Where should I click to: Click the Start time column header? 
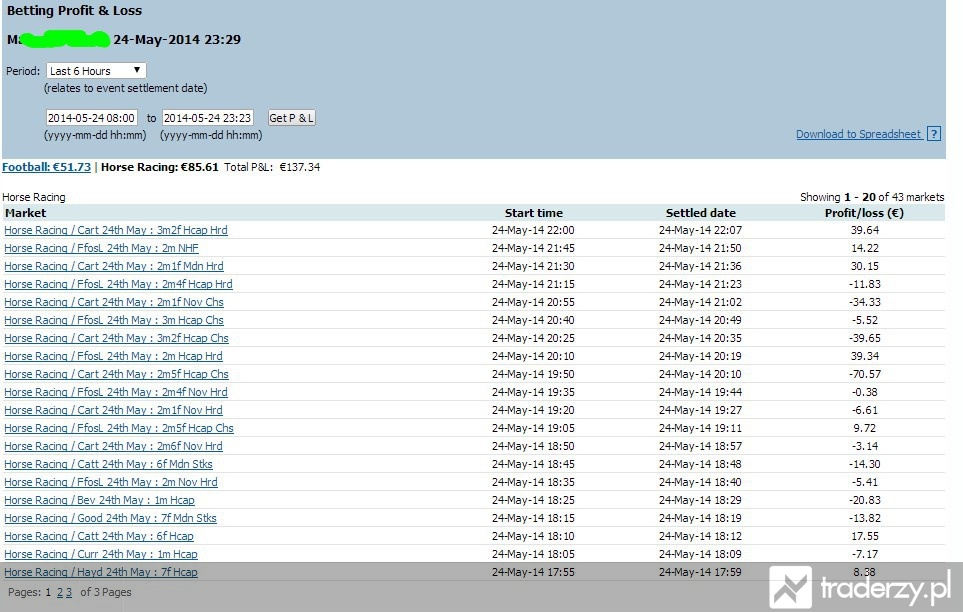533,213
